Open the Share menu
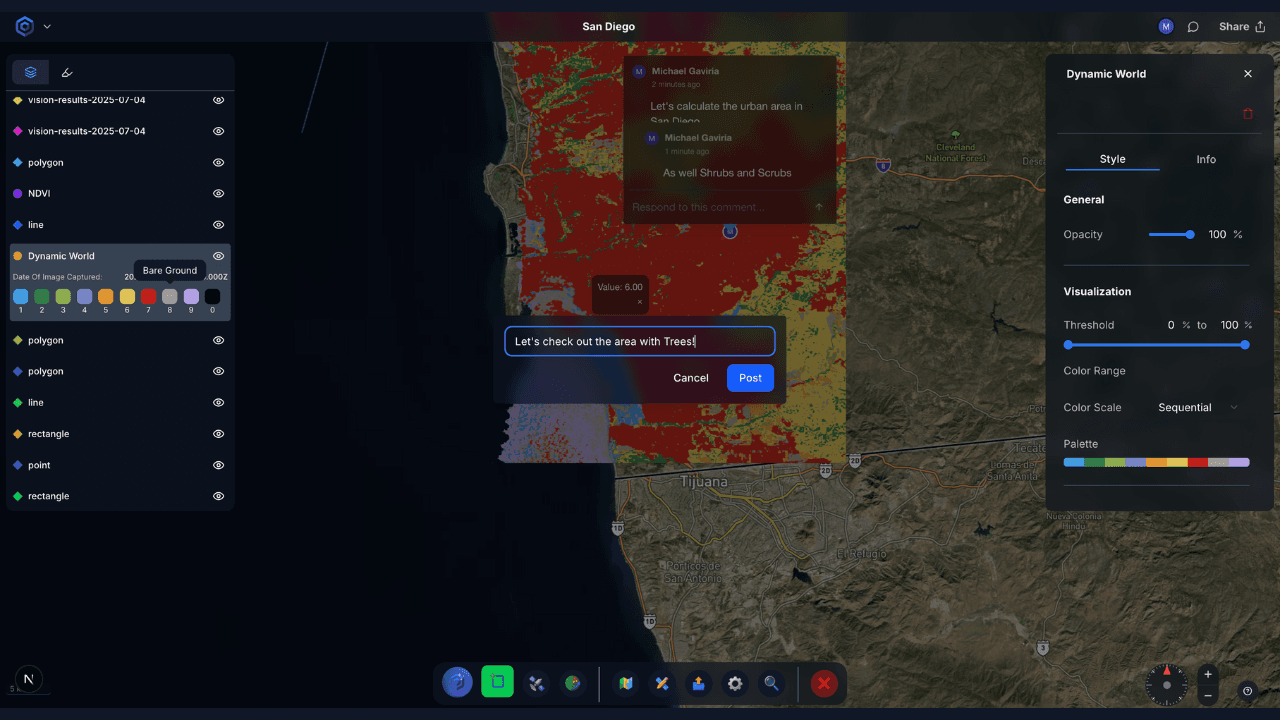The image size is (1280, 720). (x=1240, y=27)
